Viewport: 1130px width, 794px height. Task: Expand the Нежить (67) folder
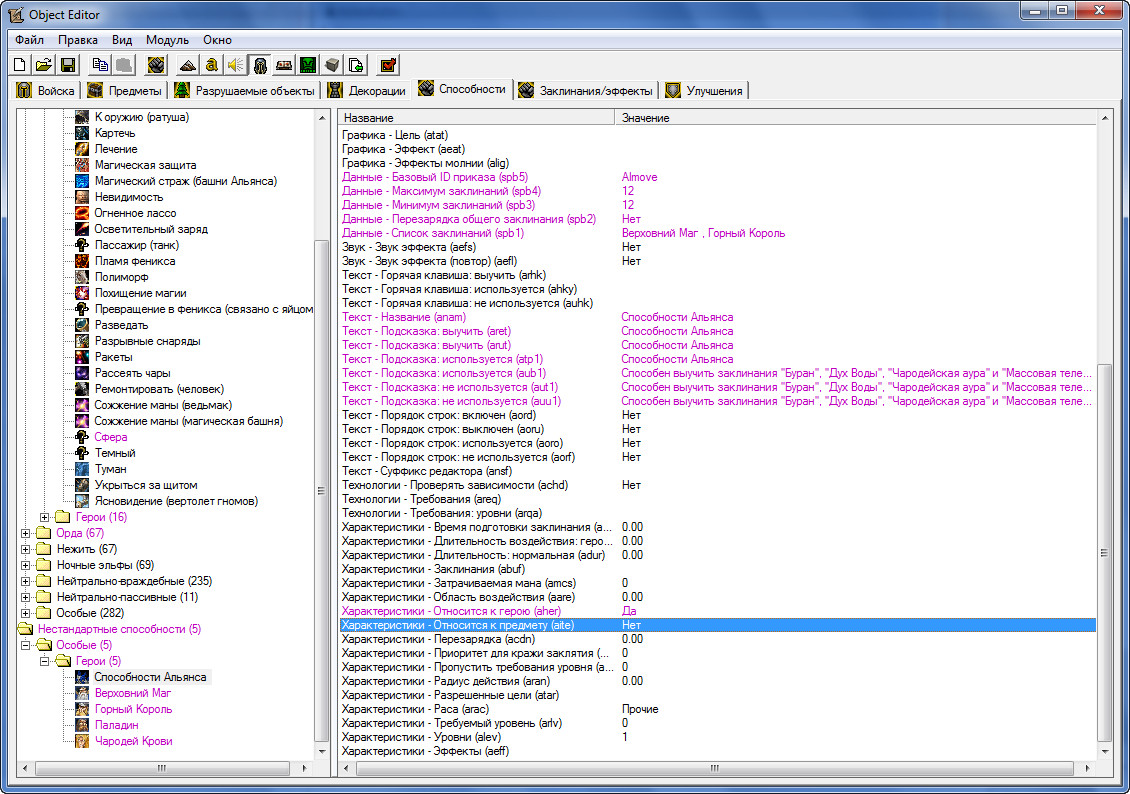tap(25, 549)
